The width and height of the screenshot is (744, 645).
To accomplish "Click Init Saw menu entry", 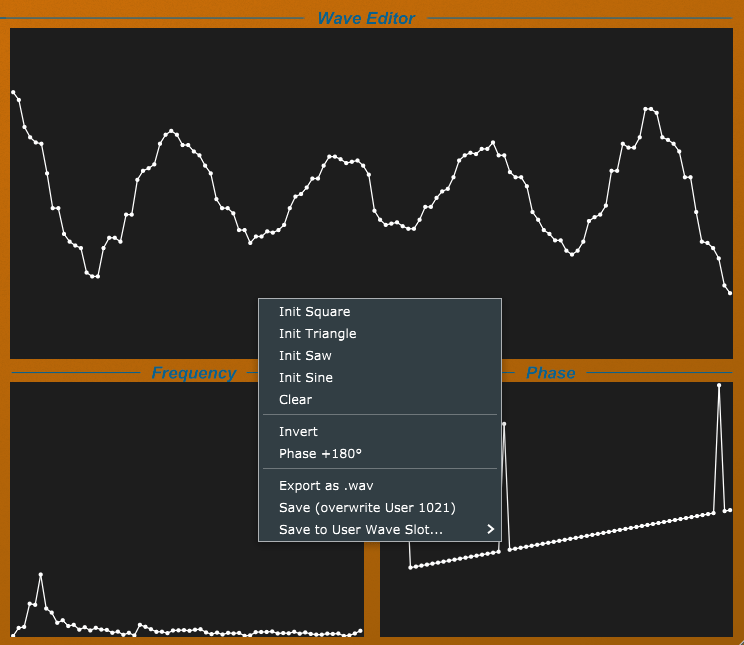I will 305,356.
